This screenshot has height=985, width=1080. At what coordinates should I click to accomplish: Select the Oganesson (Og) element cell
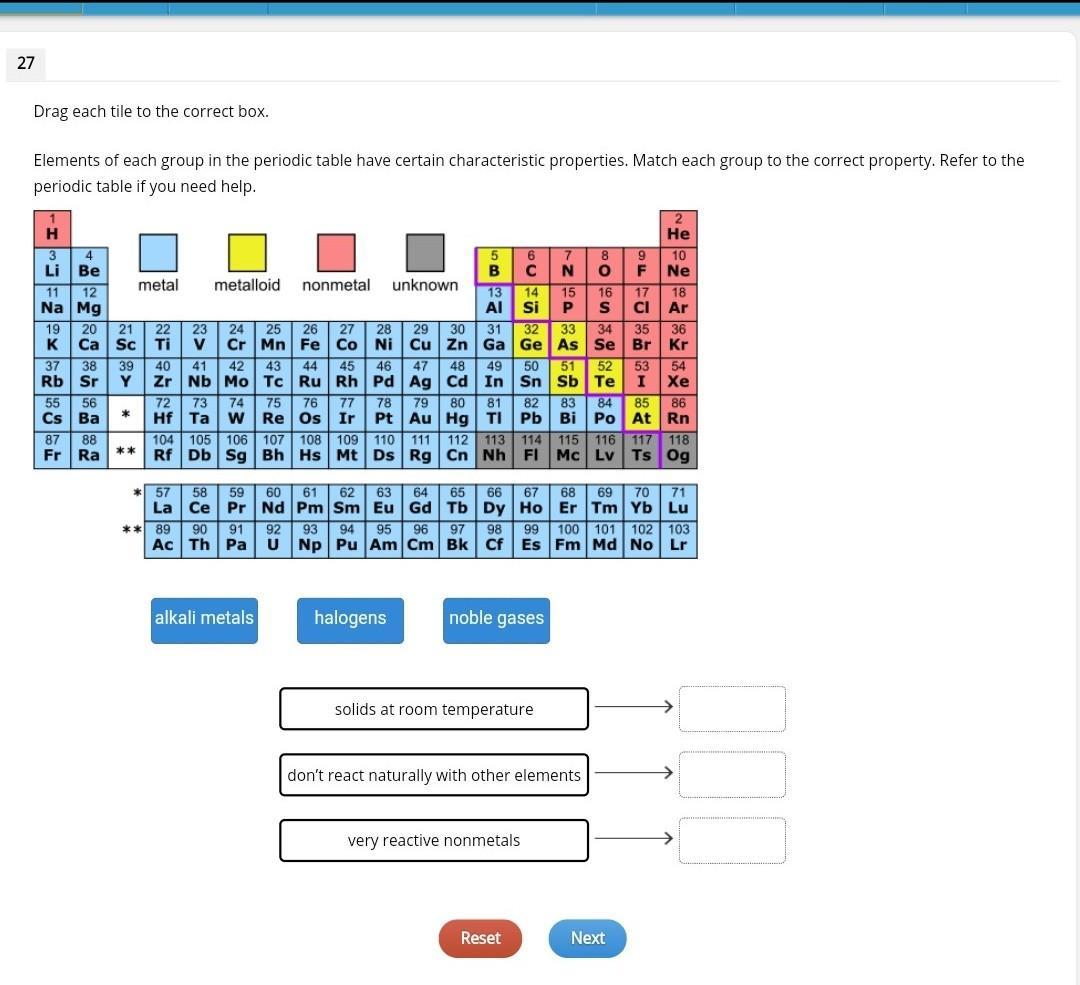[x=678, y=449]
